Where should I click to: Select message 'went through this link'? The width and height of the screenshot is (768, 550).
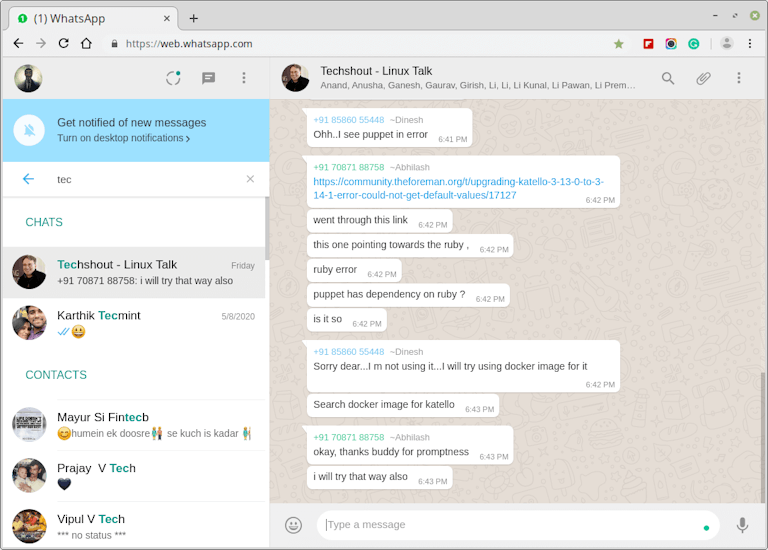click(380, 221)
